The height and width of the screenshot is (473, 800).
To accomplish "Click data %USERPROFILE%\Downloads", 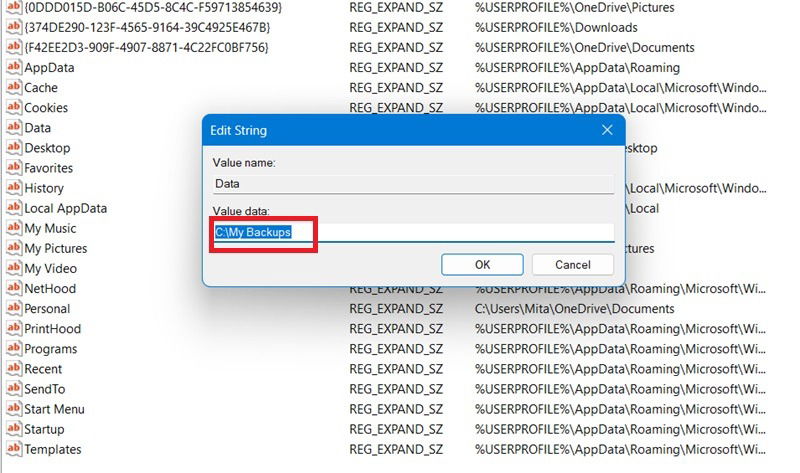I will 556,27.
